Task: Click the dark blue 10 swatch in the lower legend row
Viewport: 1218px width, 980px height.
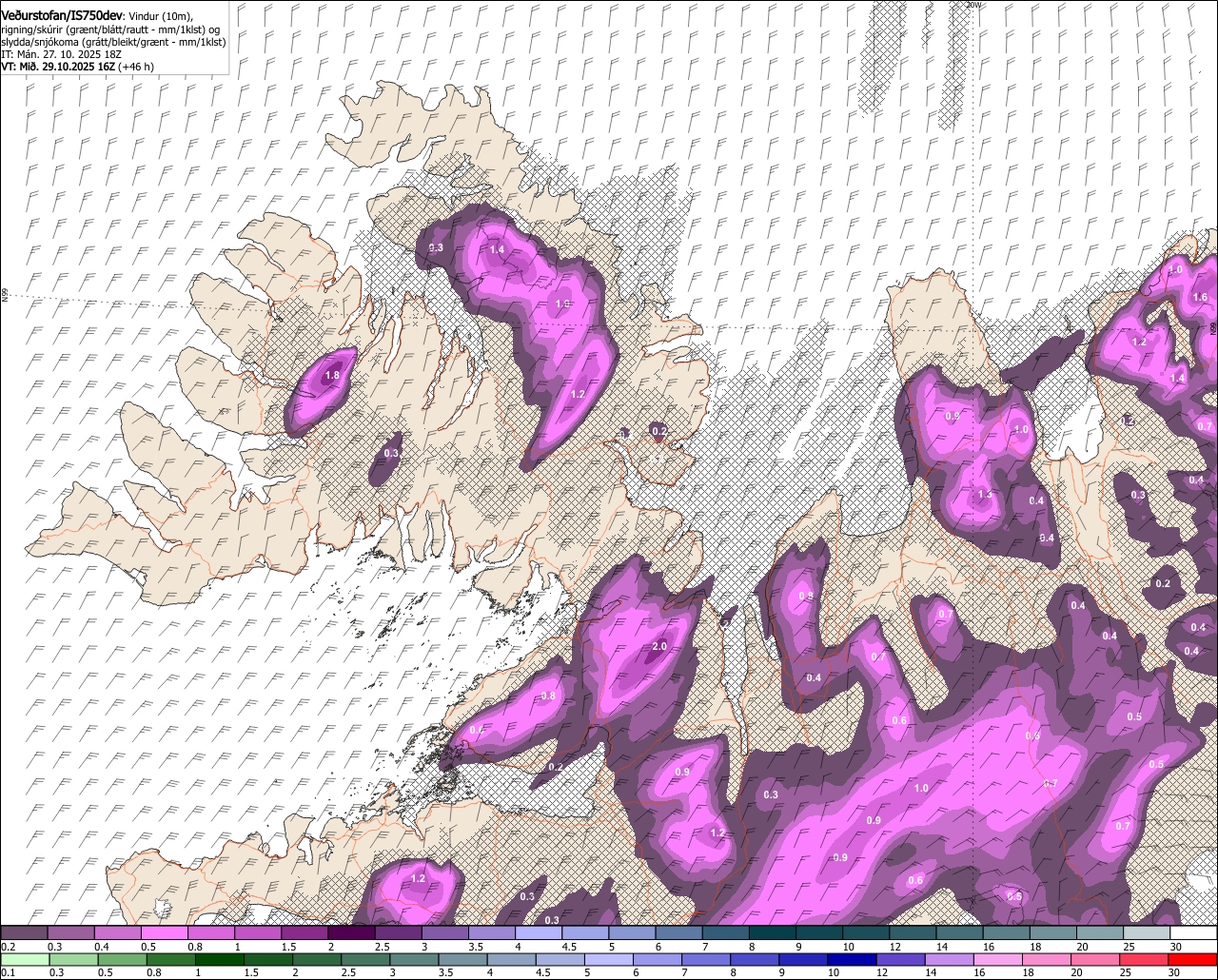Action: click(853, 959)
